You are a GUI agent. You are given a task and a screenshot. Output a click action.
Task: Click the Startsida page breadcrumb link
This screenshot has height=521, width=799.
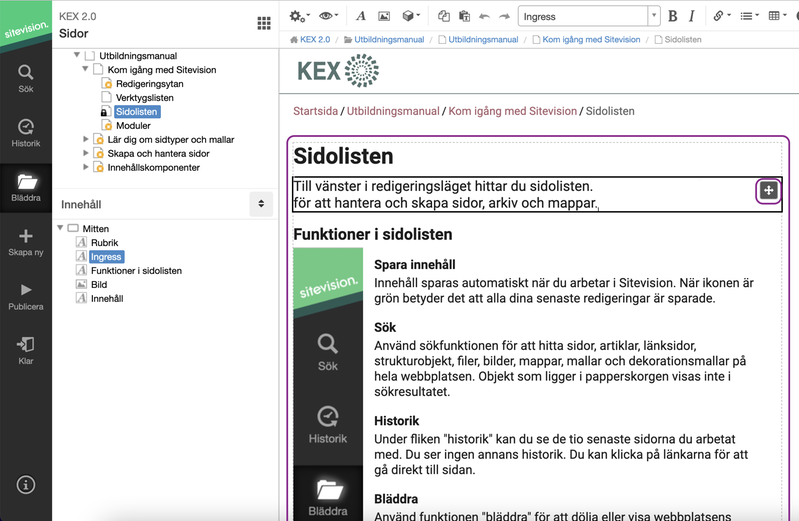[315, 111]
